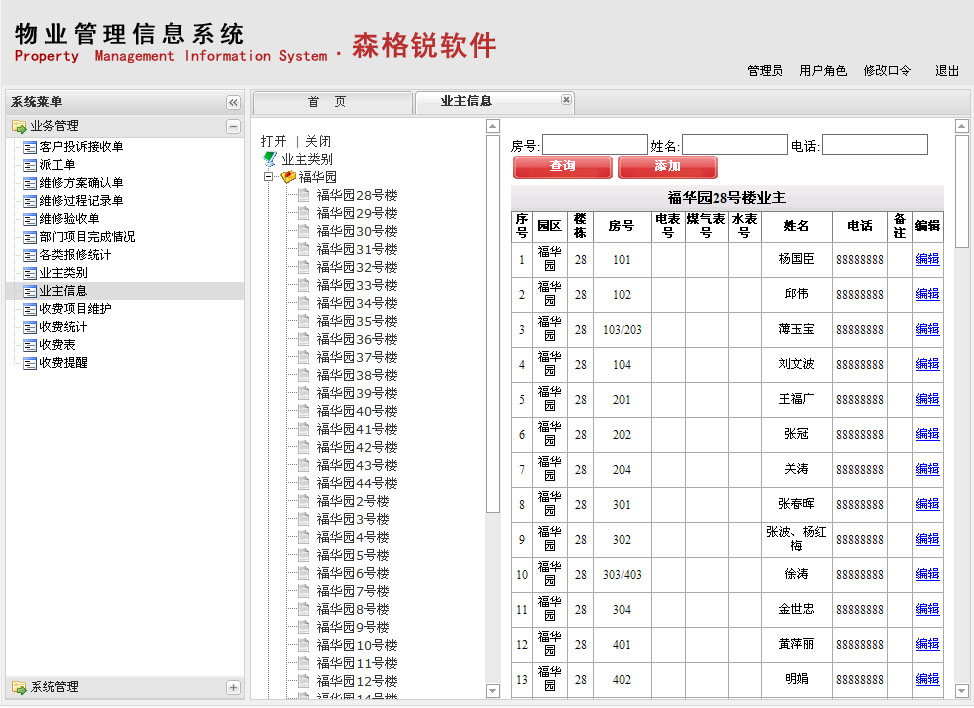Collapse the 福华园 tree node
This screenshot has height=708, width=974.
(x=269, y=177)
